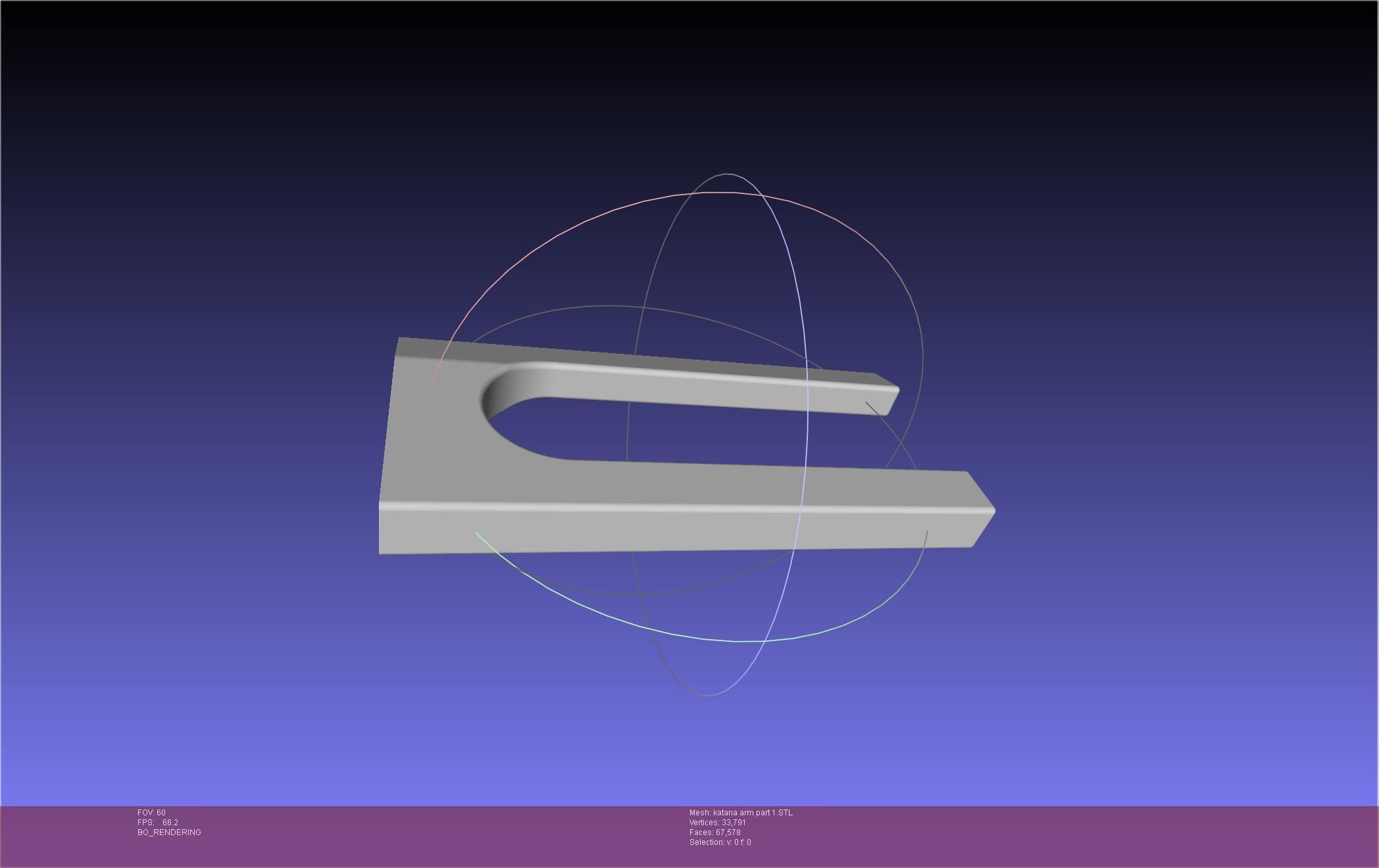
Task: Click the 'Faces: 67,578' entry
Action: pyautogui.click(x=715, y=832)
